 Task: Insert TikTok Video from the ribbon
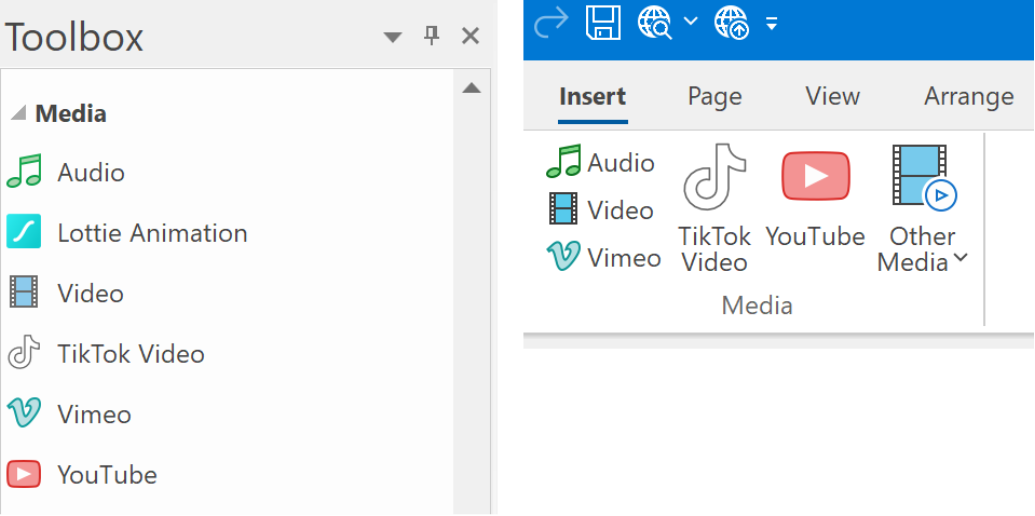[714, 209]
